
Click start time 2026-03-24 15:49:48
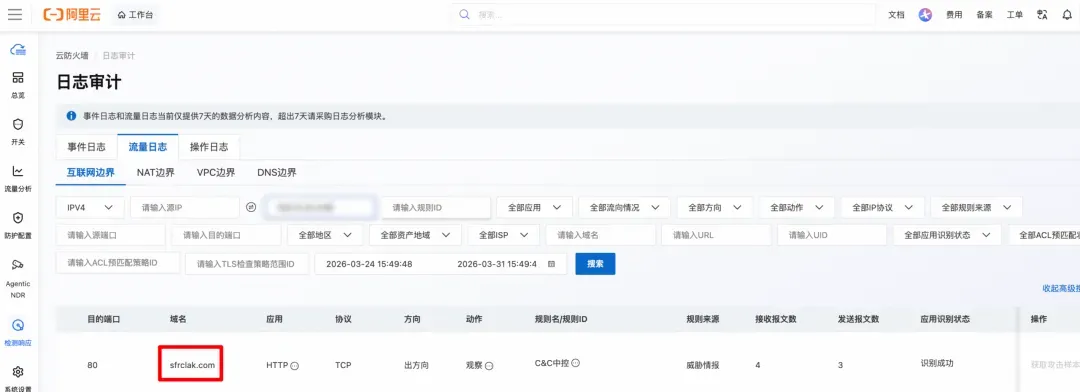pyautogui.click(x=369, y=264)
